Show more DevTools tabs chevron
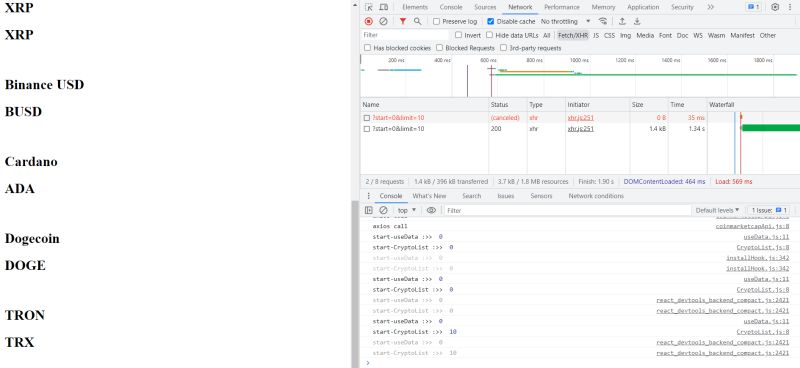 click(710, 7)
